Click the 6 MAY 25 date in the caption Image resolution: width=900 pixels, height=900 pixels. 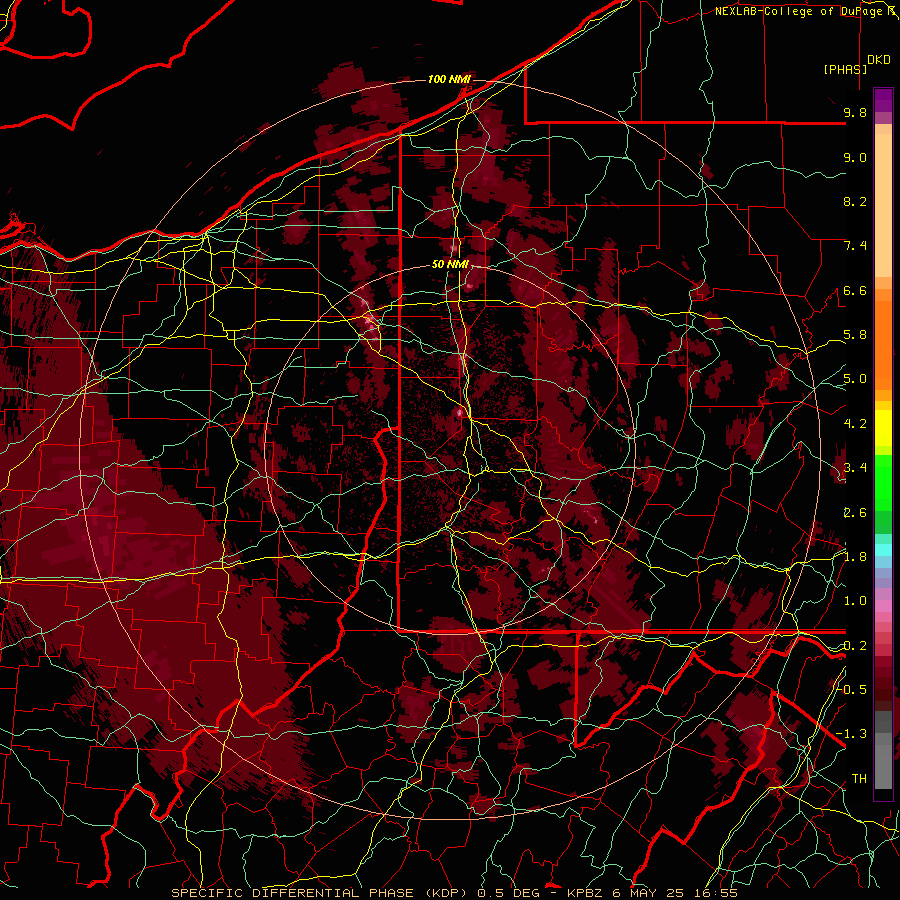(647, 893)
